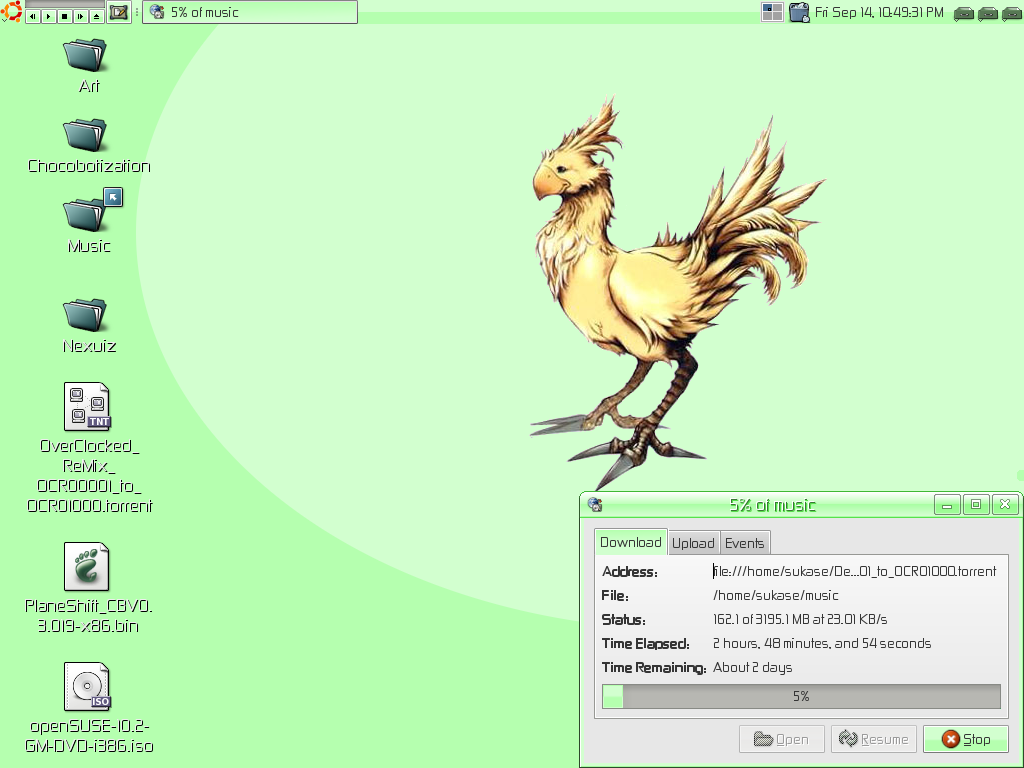This screenshot has height=768, width=1024.
Task: Switch to the Events tab
Action: coord(744,543)
